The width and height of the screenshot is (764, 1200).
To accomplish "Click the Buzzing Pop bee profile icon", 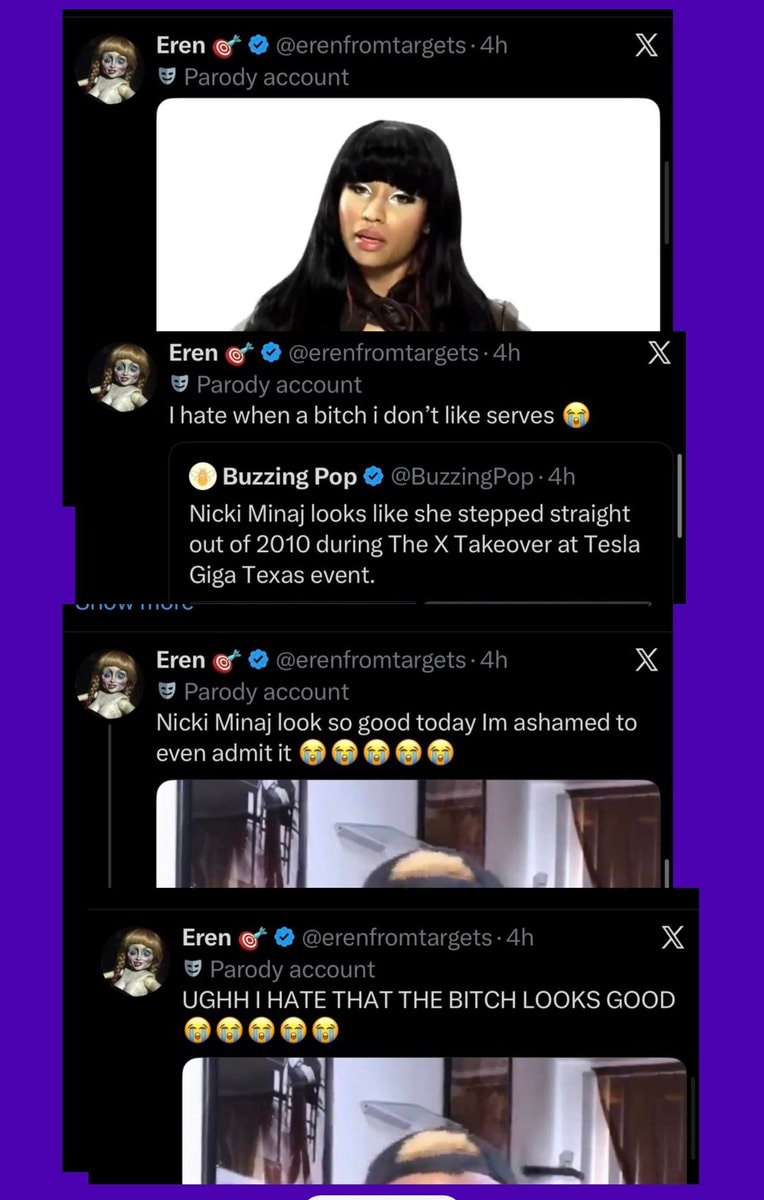I will [203, 476].
